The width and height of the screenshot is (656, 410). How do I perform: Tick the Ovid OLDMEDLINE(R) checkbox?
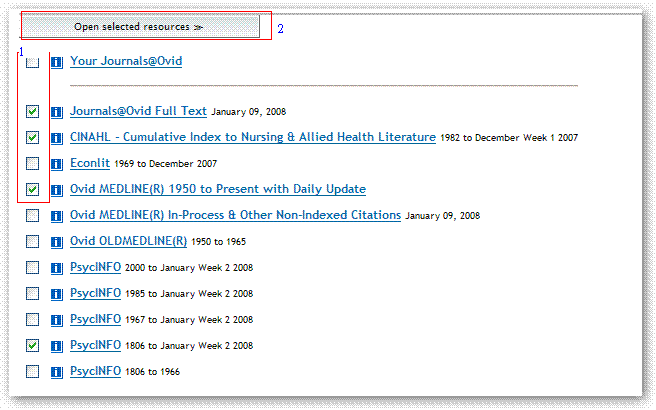[32, 241]
